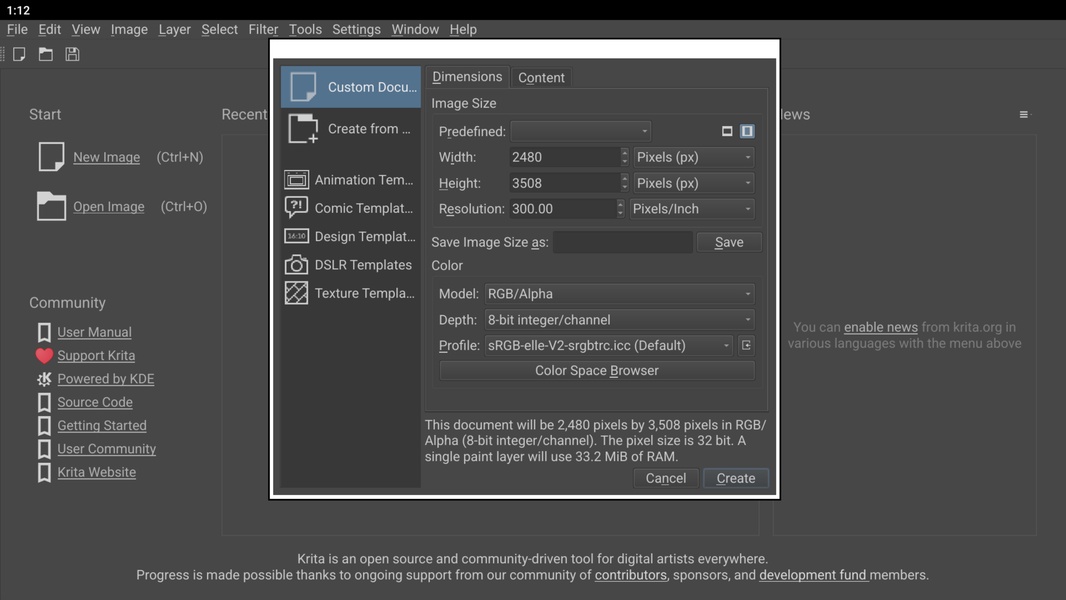Expand the color Model dropdown
The height and width of the screenshot is (600, 1066).
click(x=619, y=294)
